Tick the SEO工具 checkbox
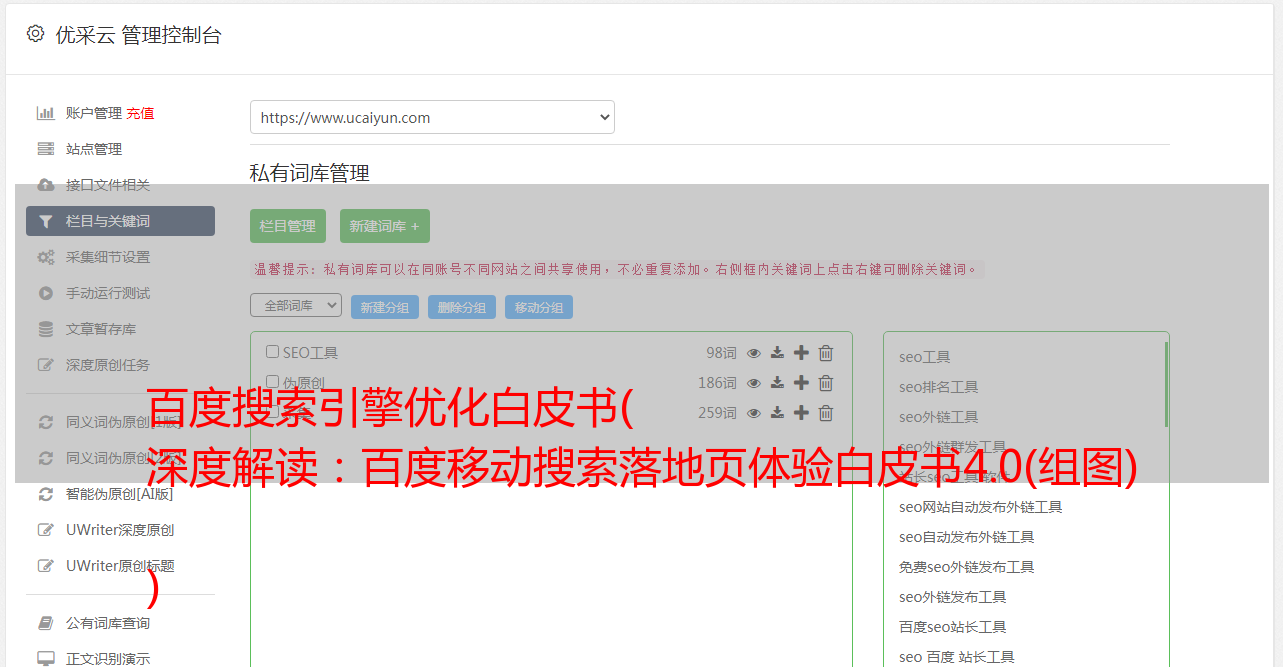Image resolution: width=1283 pixels, height=667 pixels. pos(272,352)
